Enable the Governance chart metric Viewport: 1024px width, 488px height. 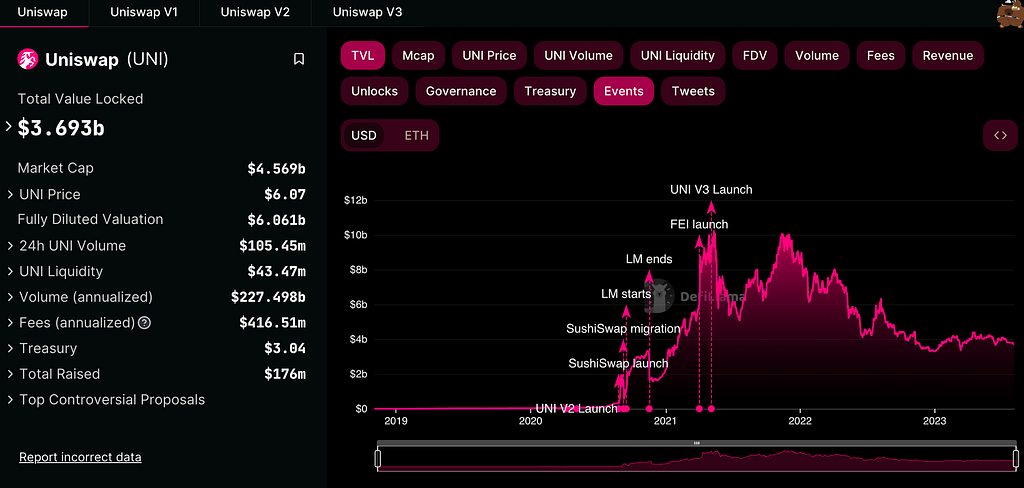tap(461, 91)
